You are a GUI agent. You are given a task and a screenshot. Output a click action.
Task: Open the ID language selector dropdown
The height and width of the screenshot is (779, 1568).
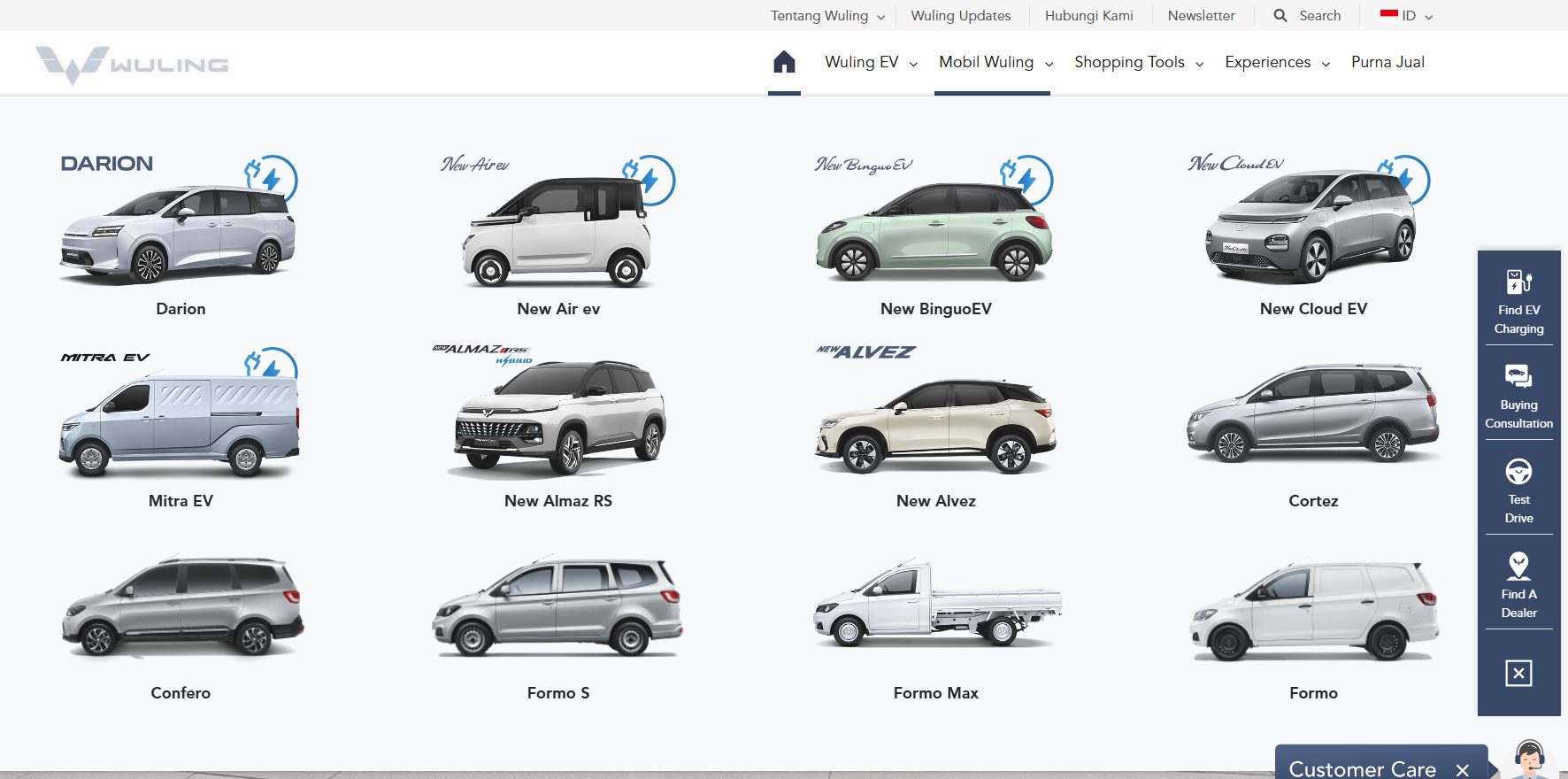(x=1407, y=16)
